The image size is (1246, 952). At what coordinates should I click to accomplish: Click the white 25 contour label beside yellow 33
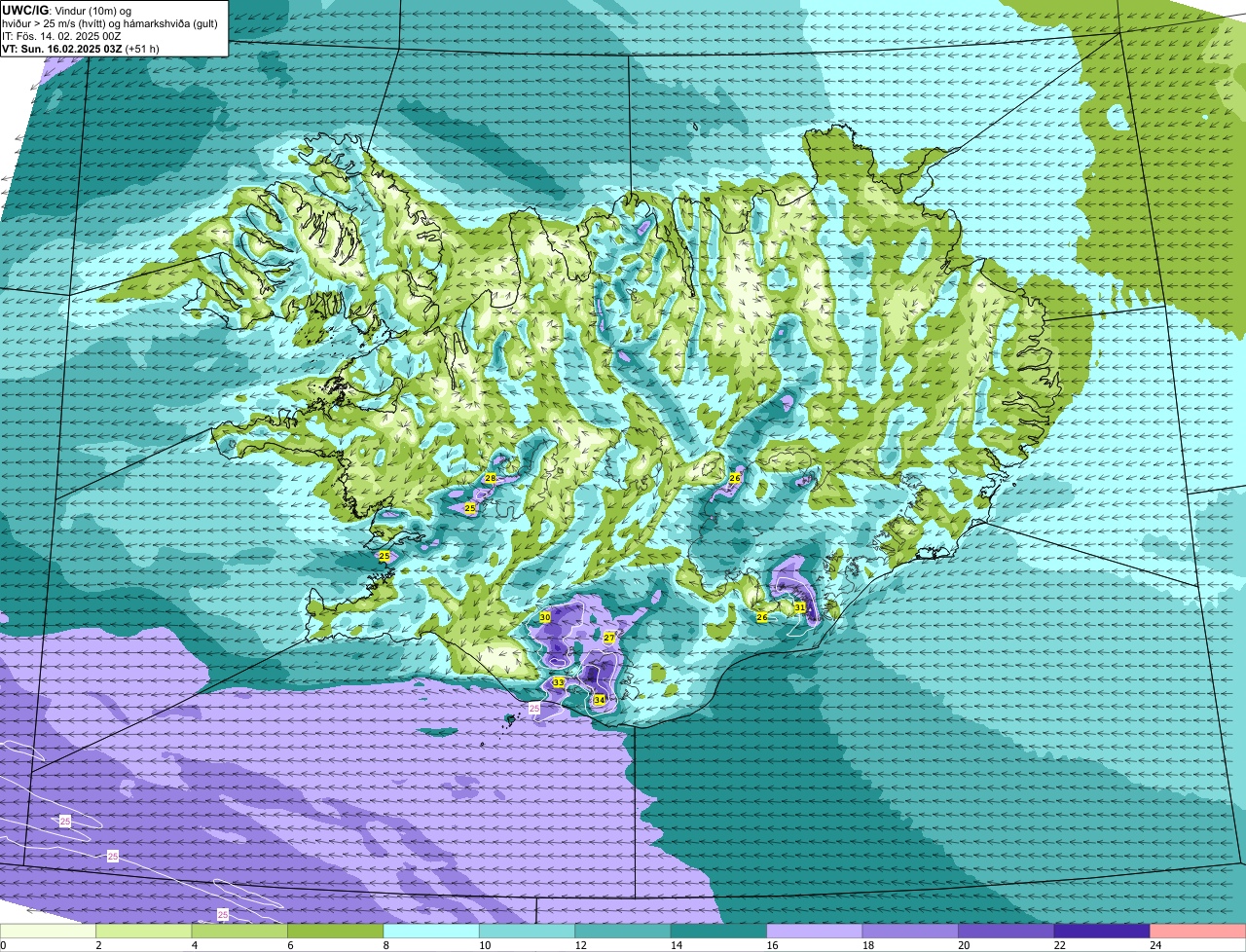click(x=534, y=709)
